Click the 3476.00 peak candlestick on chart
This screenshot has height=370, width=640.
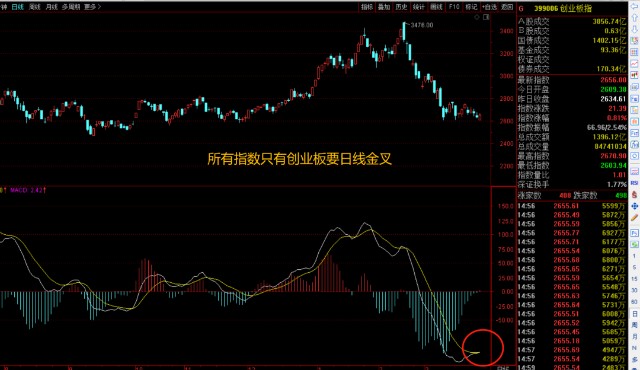pos(404,32)
